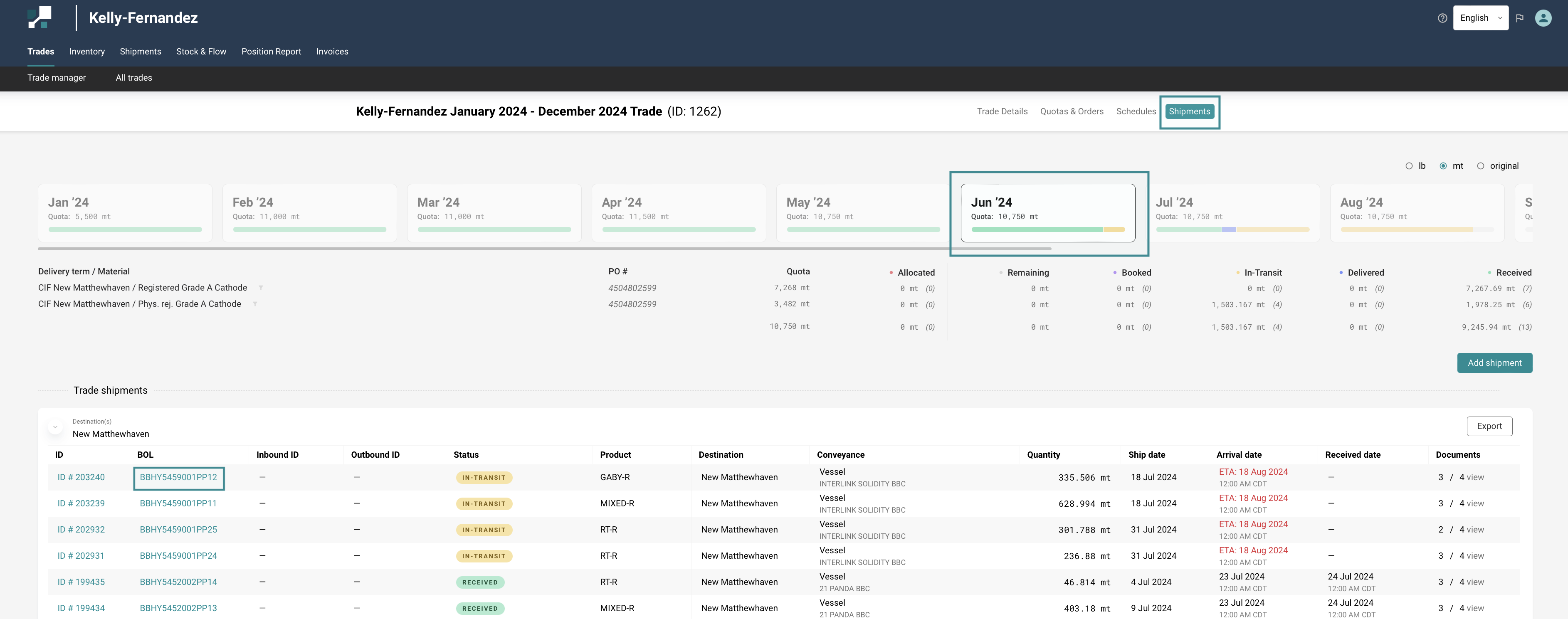Open BOL link BBHY5459001PP25
Viewport: 1568px width, 619px height.
coord(178,530)
